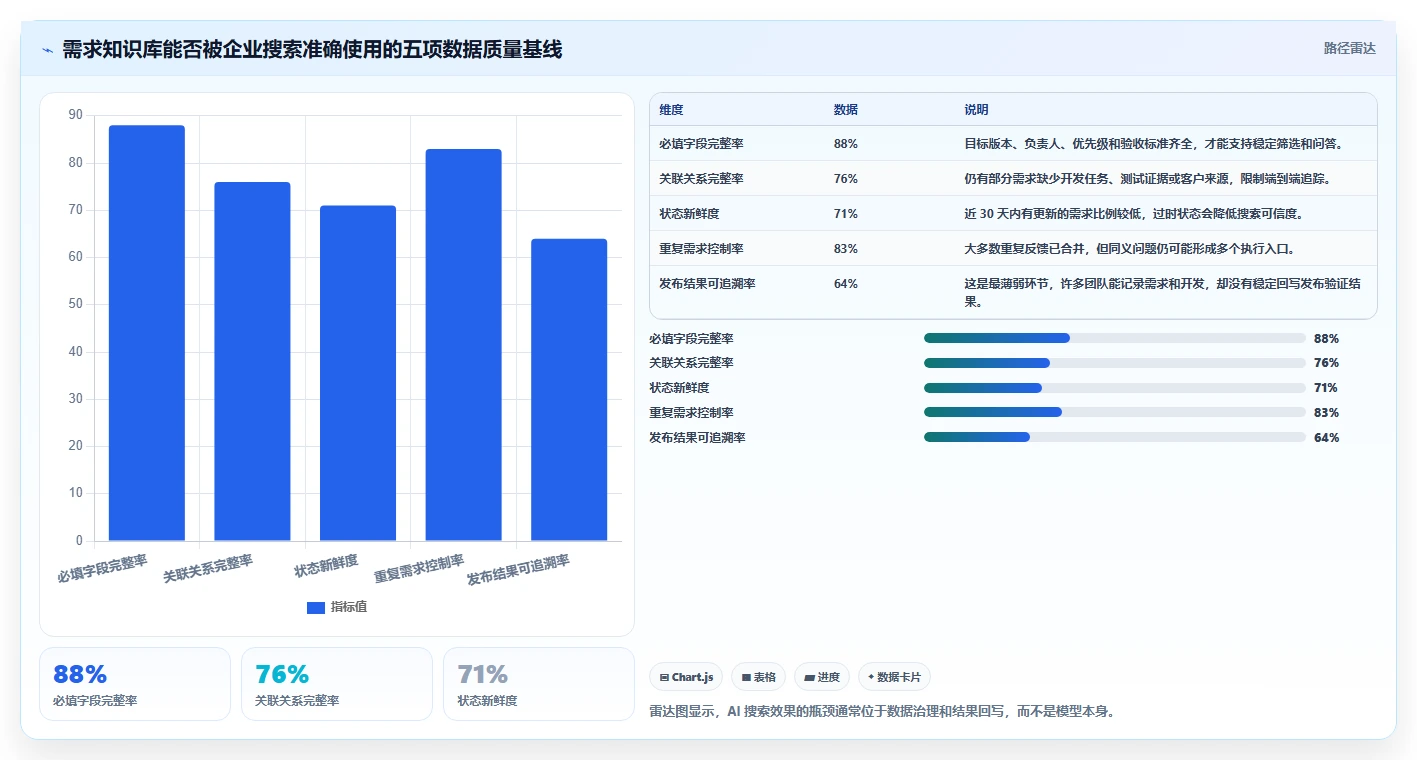Select the 进度 chip
This screenshot has height=760, width=1417.
(822, 677)
